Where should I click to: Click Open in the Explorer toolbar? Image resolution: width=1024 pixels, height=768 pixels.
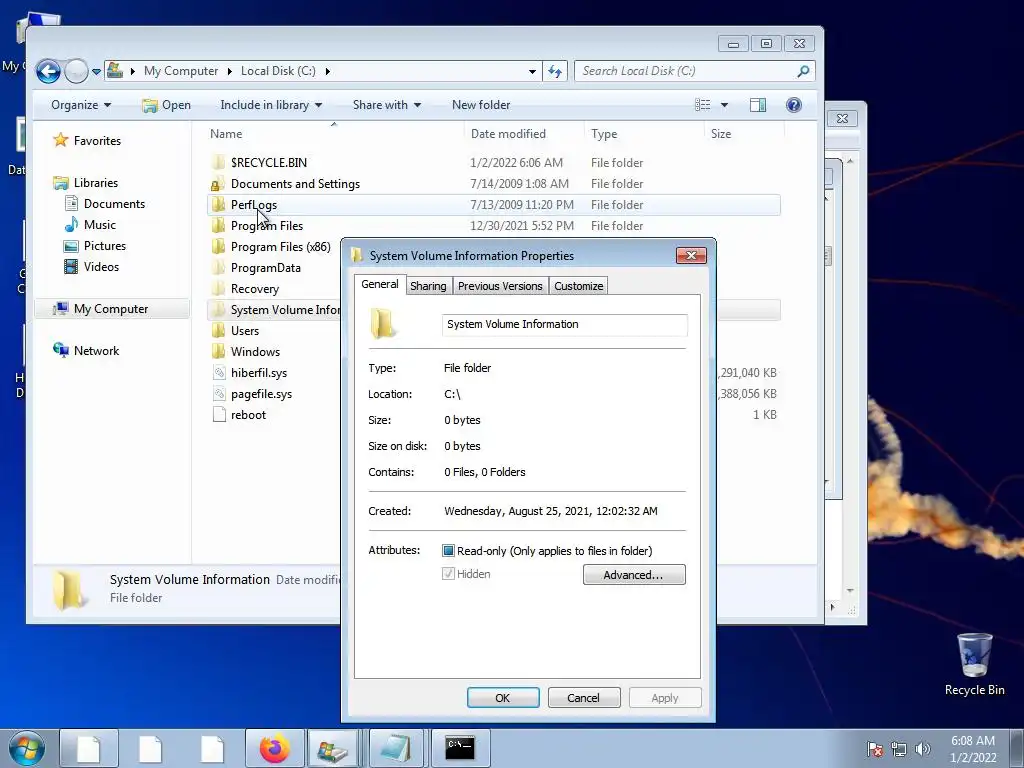coord(167,105)
